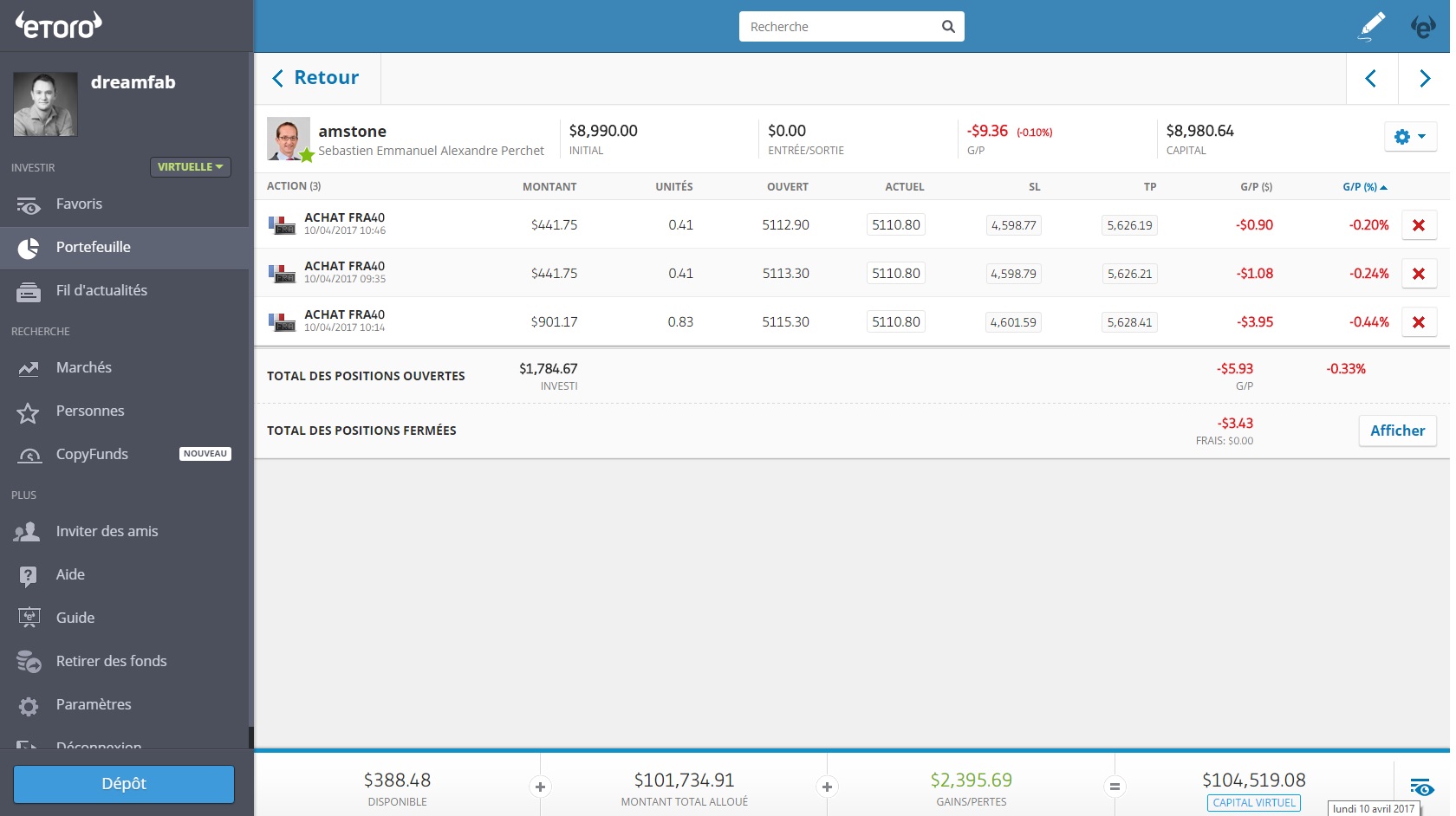Click the Dépôt button
Screen dimensions: 1456x816
[x=124, y=784]
